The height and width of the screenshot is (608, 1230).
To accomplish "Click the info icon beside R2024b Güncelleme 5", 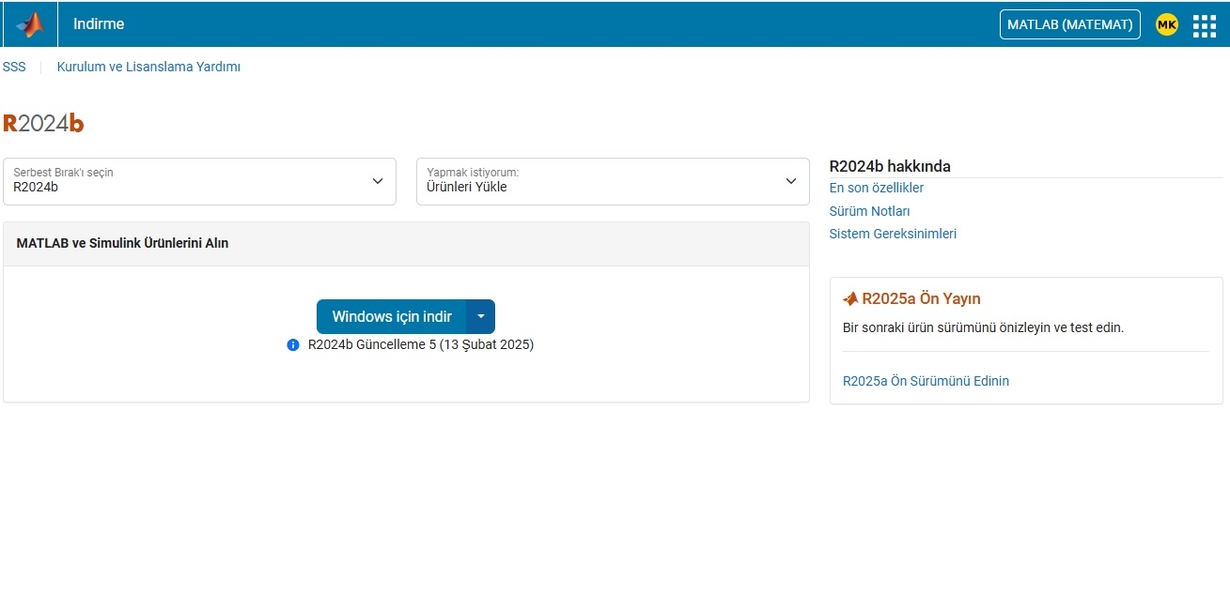I will point(293,345).
